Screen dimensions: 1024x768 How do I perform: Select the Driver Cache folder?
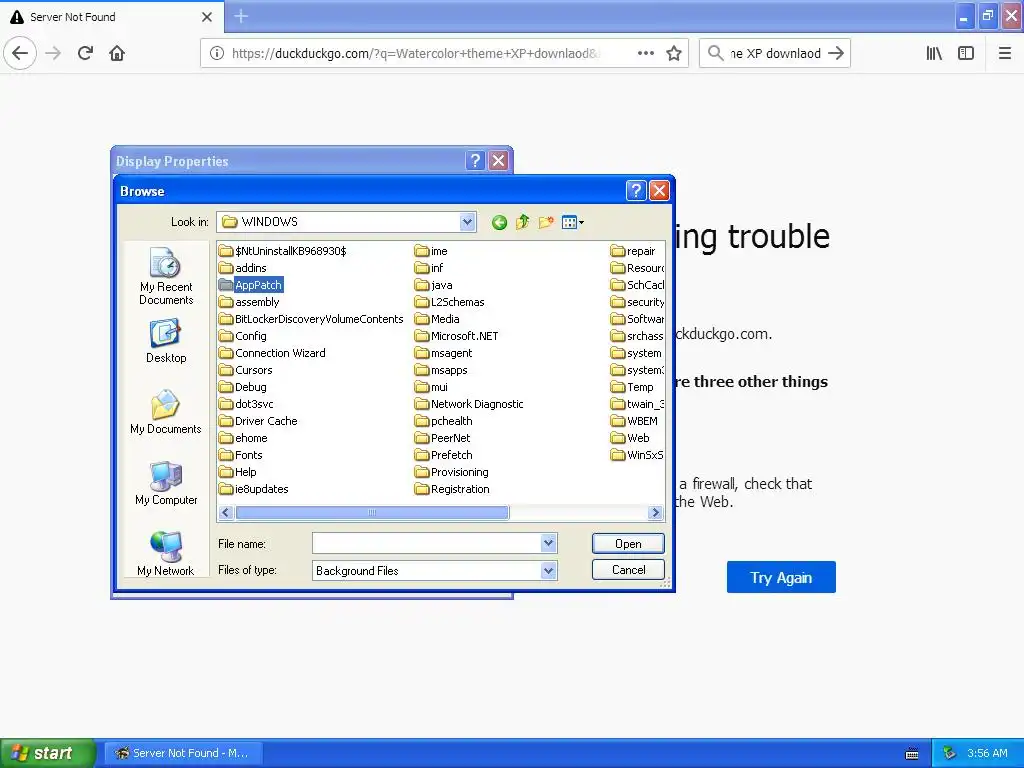pyautogui.click(x=258, y=421)
